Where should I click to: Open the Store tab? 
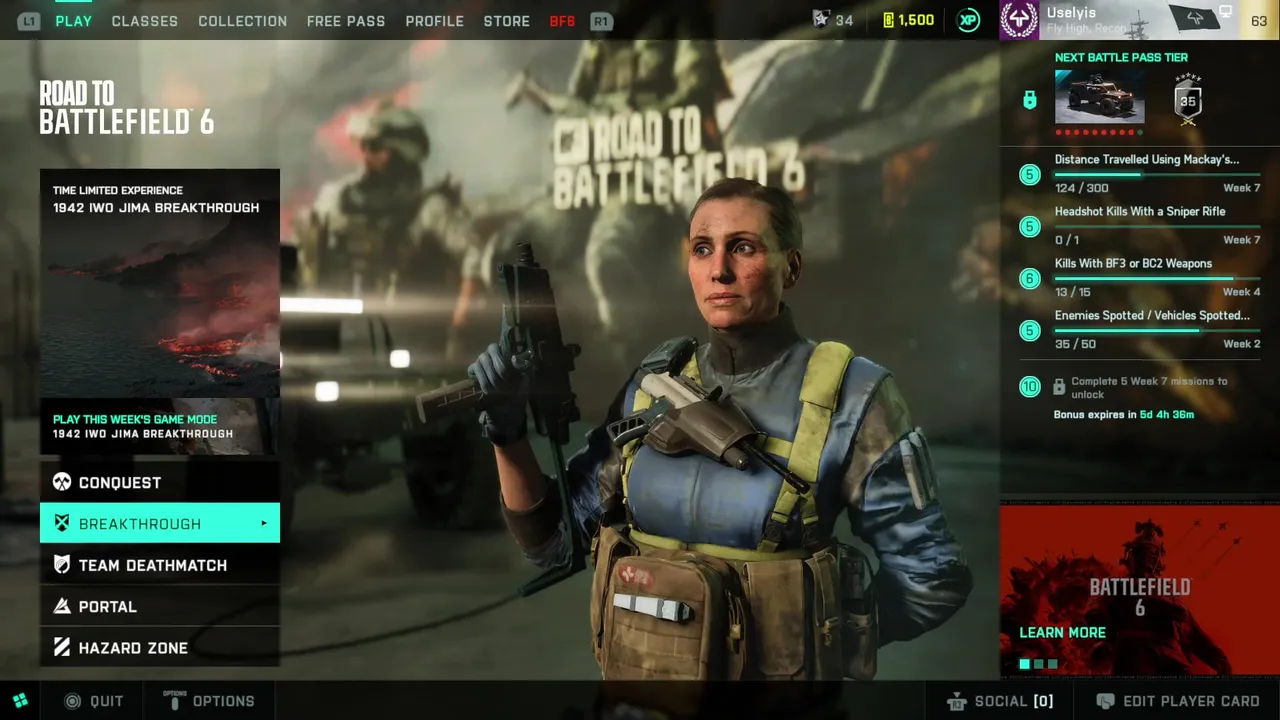507,21
